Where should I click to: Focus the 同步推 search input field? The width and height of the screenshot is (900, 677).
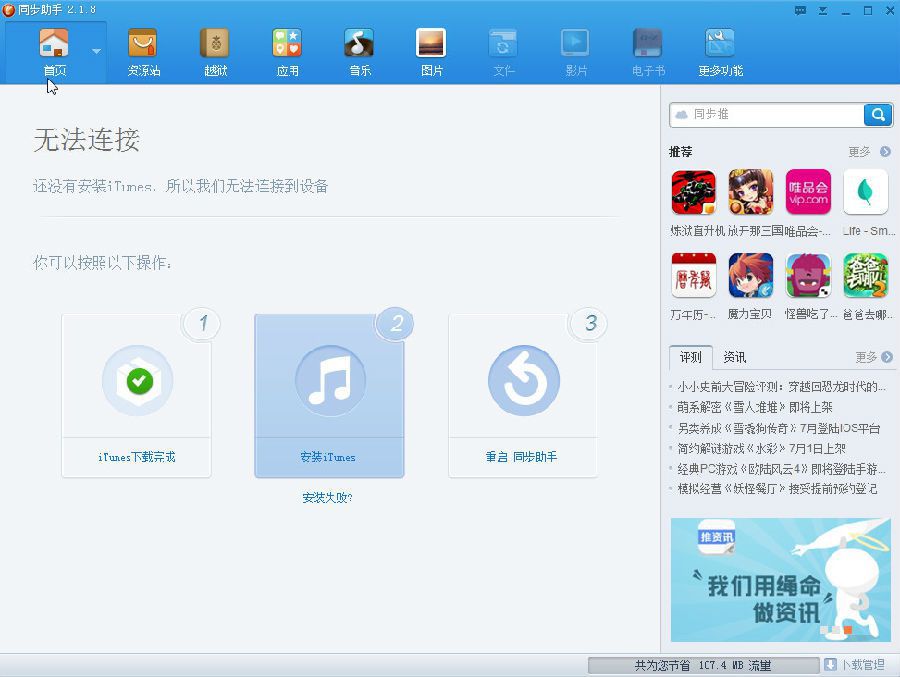(767, 115)
